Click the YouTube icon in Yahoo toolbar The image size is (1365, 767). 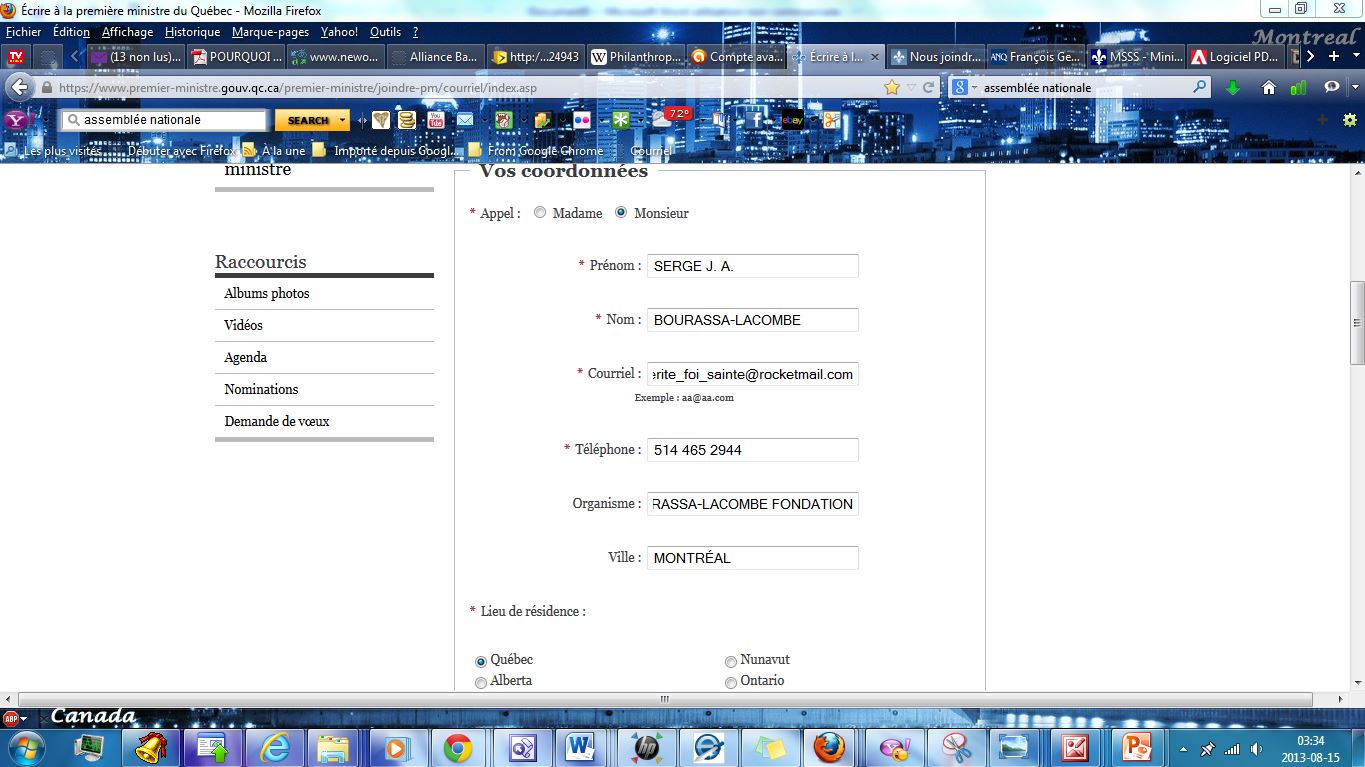[435, 120]
